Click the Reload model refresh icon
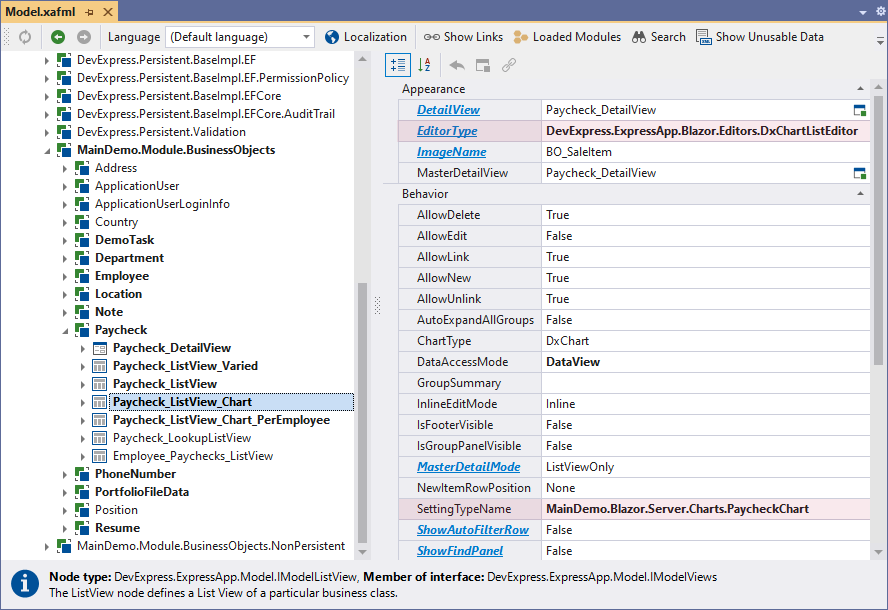Viewport: 888px width, 610px height. click(25, 37)
